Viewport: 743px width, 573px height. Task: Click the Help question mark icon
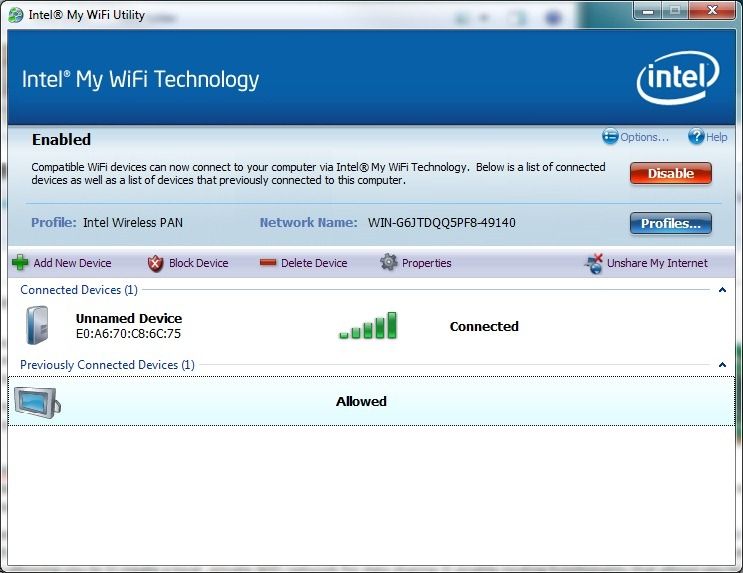[696, 136]
